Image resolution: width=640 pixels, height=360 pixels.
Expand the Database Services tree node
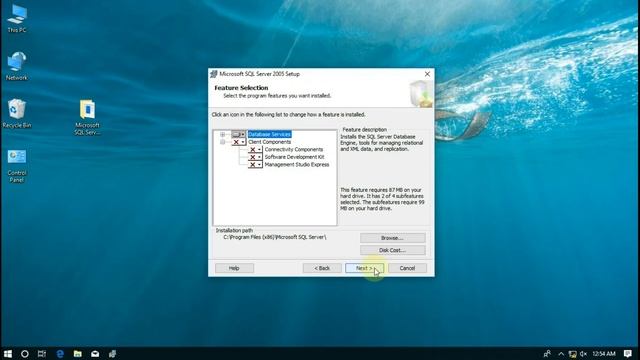coord(222,134)
